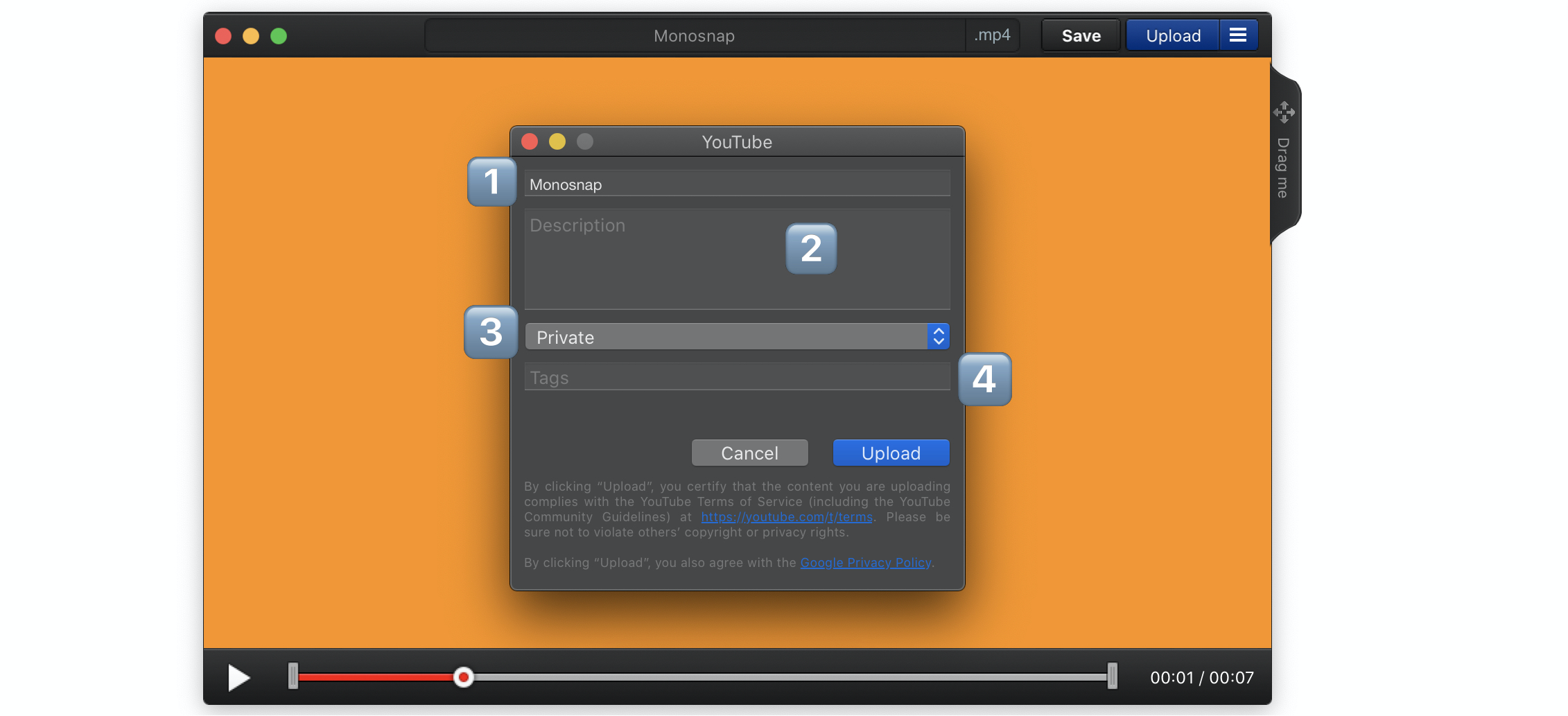This screenshot has height=716, width=1568.
Task: Open the hamburger menu beside Upload
Action: 1238,35
